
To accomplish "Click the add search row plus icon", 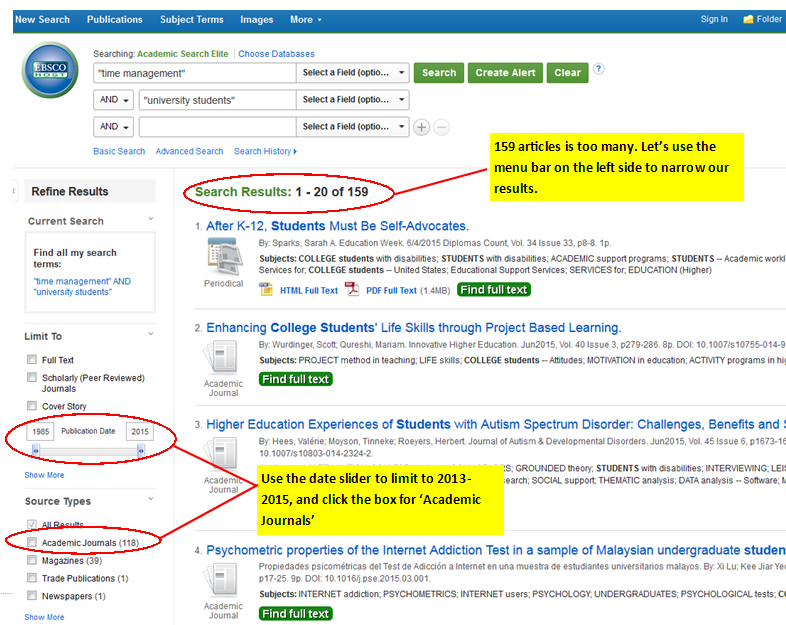I will coord(422,127).
